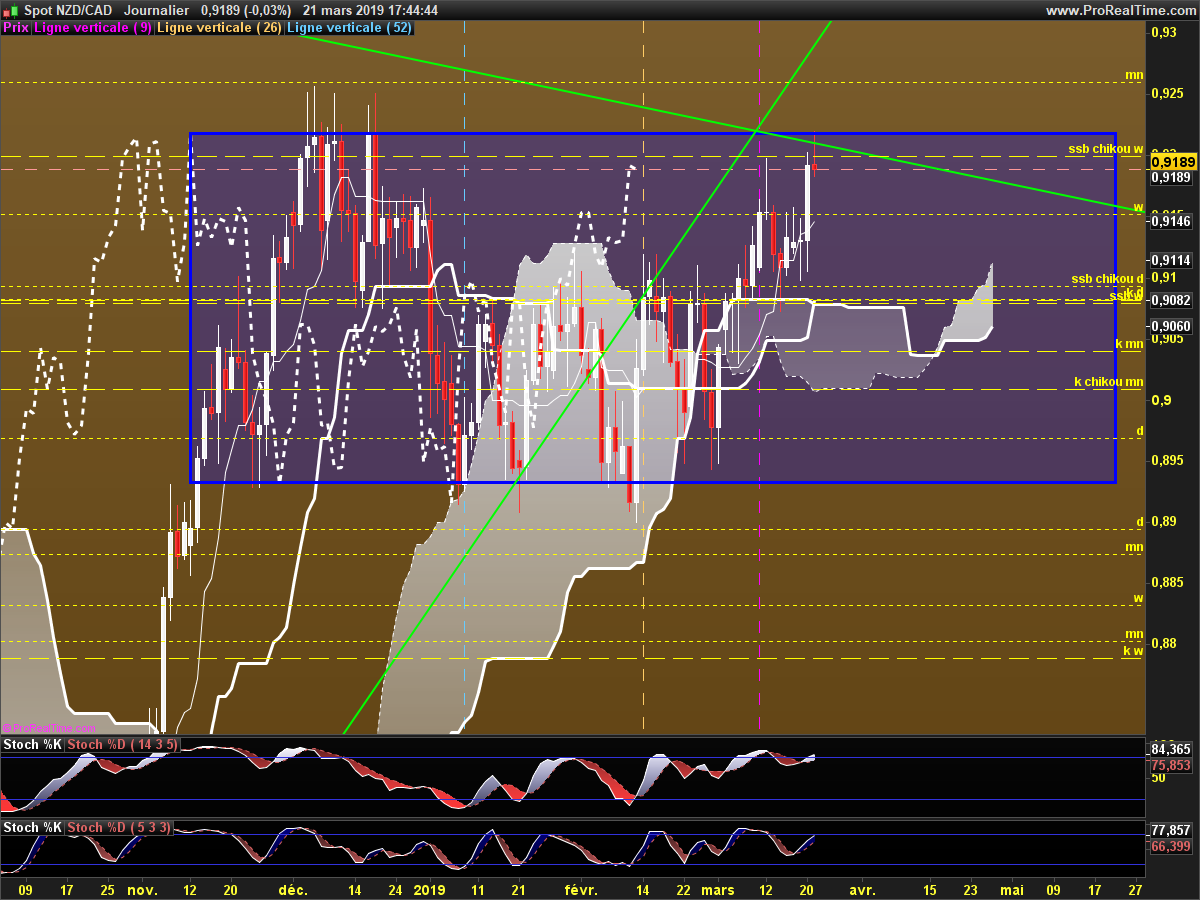Click the Stoch %D ( 14 3 5 ) label
This screenshot has width=1200, height=900.
[x=123, y=745]
